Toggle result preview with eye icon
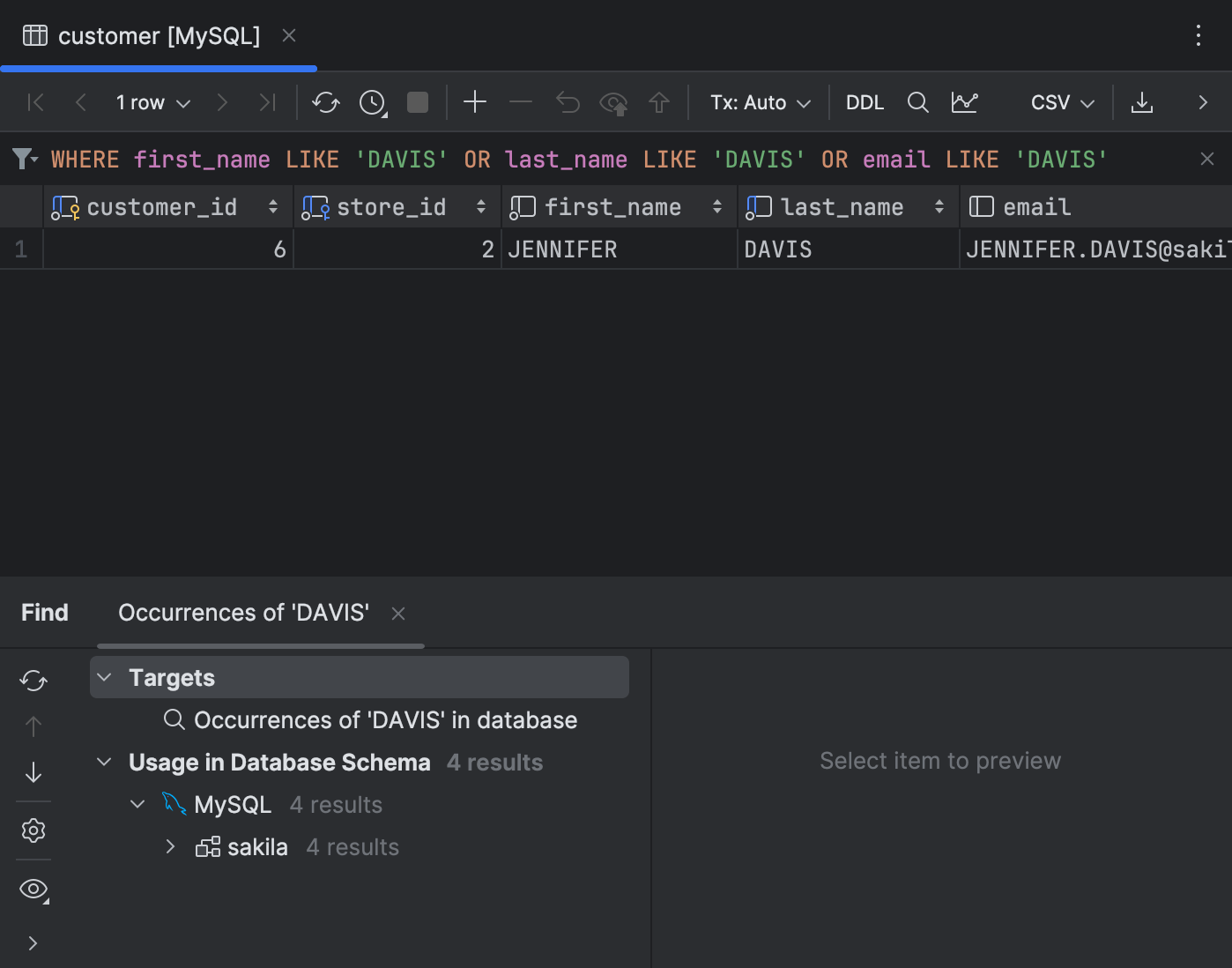 pyautogui.click(x=33, y=889)
